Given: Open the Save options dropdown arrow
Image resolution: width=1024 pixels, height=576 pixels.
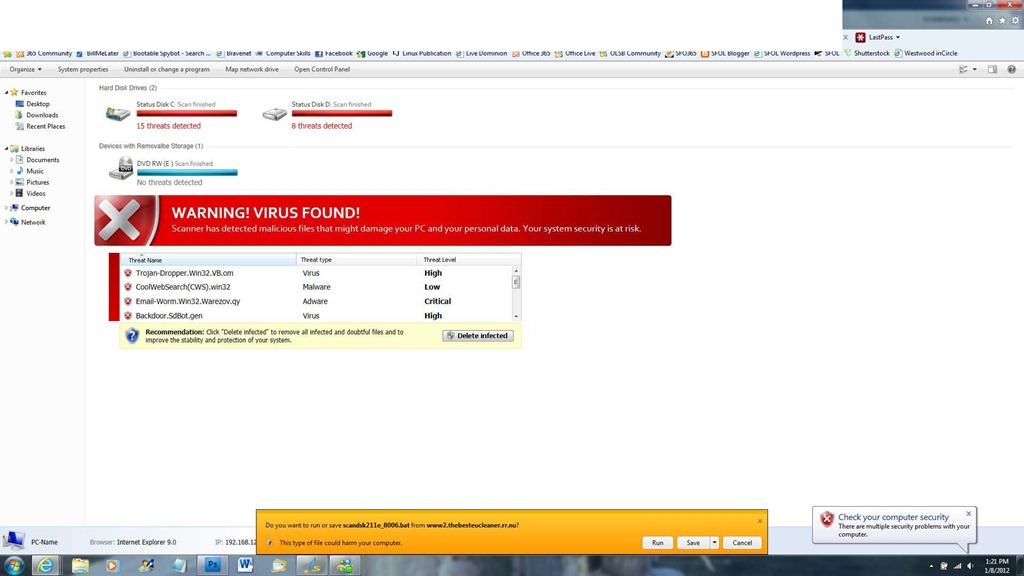Looking at the screenshot, I should pyautogui.click(x=714, y=543).
